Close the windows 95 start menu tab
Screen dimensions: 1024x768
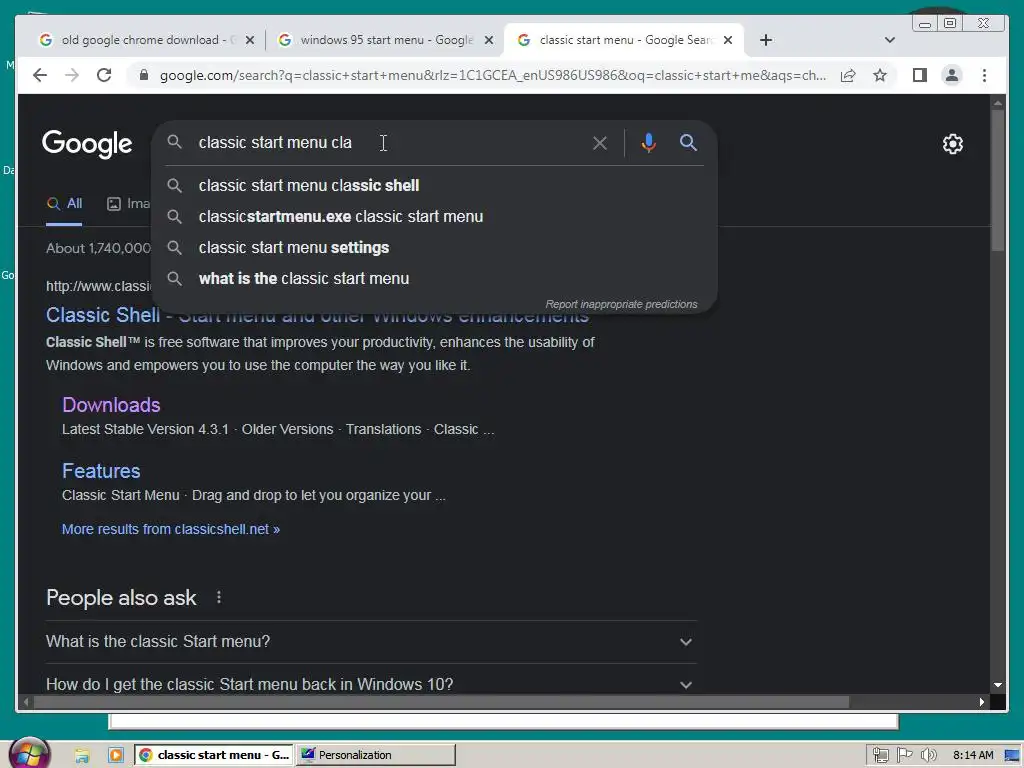[488, 40]
